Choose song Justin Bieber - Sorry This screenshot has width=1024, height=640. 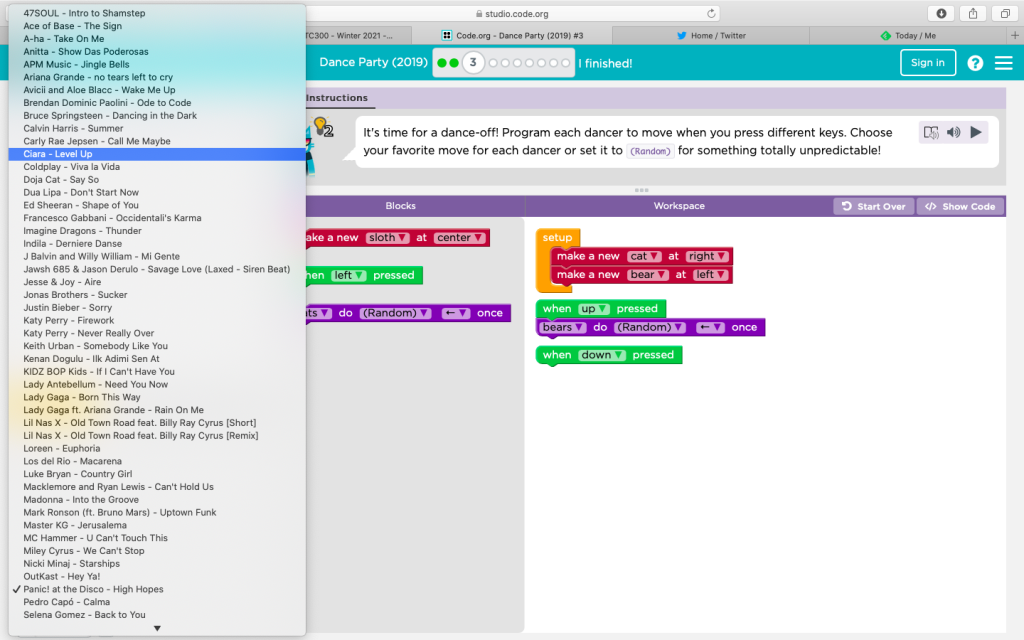click(157, 308)
